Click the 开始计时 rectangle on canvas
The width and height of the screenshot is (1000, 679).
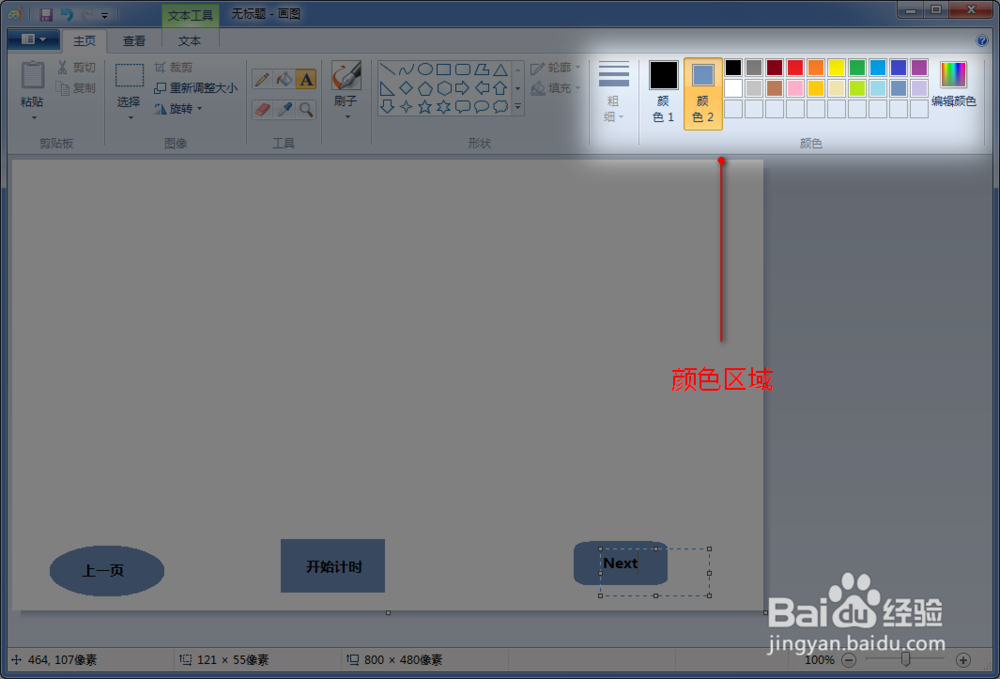tap(333, 566)
